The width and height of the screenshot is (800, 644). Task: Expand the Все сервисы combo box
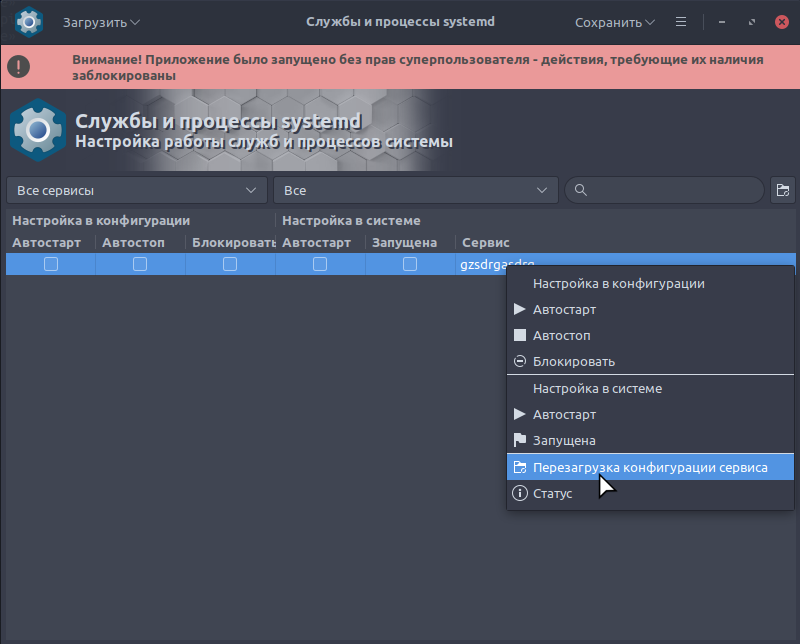(137, 190)
